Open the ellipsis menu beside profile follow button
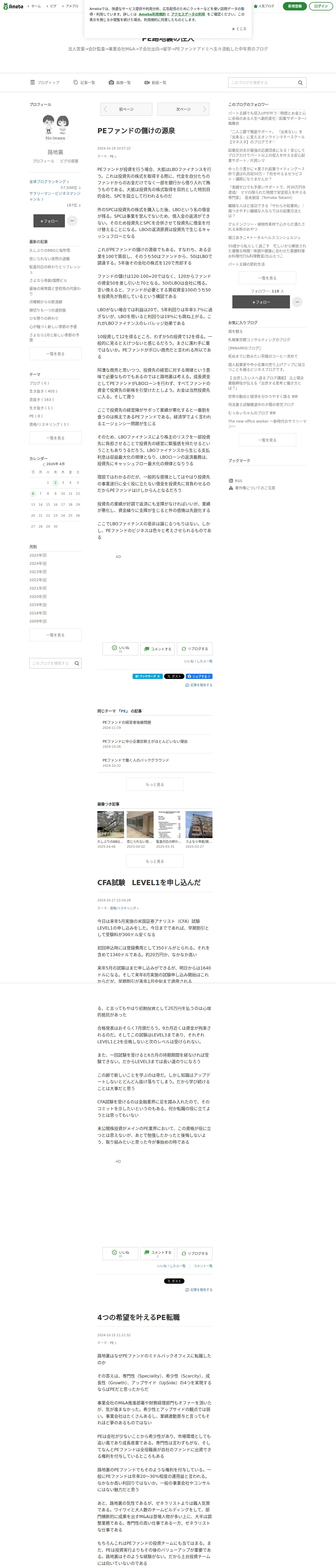The height and width of the screenshot is (1568, 336). click(72, 221)
